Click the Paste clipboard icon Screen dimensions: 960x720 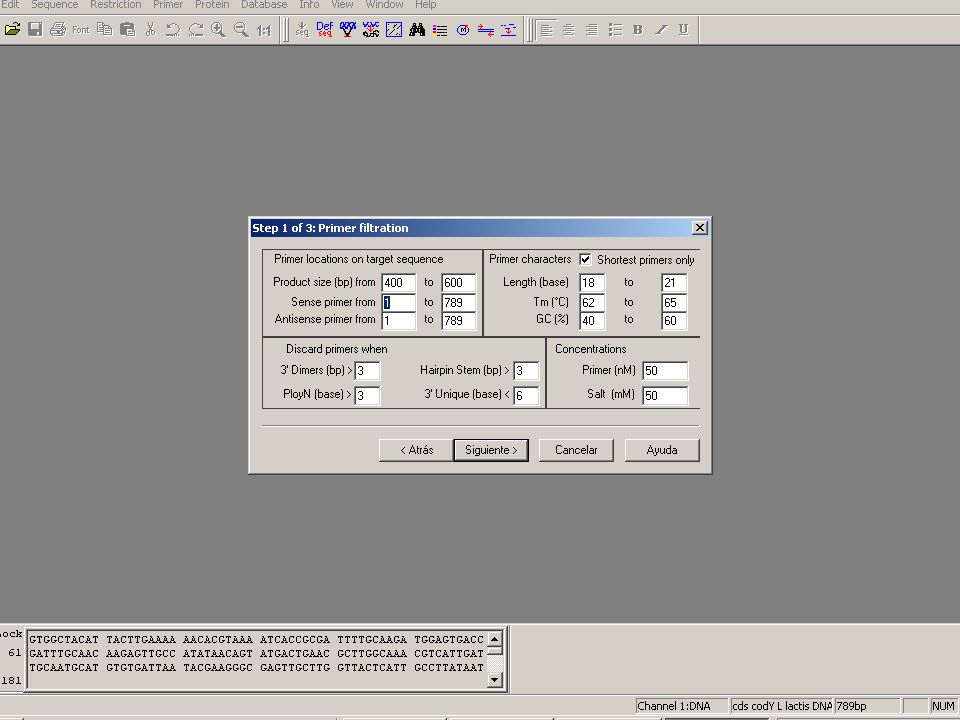click(x=127, y=29)
